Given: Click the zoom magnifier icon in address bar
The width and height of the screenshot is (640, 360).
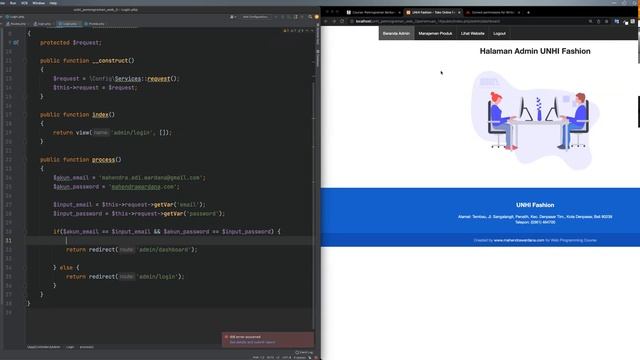Looking at the screenshot, I should click(x=590, y=21).
